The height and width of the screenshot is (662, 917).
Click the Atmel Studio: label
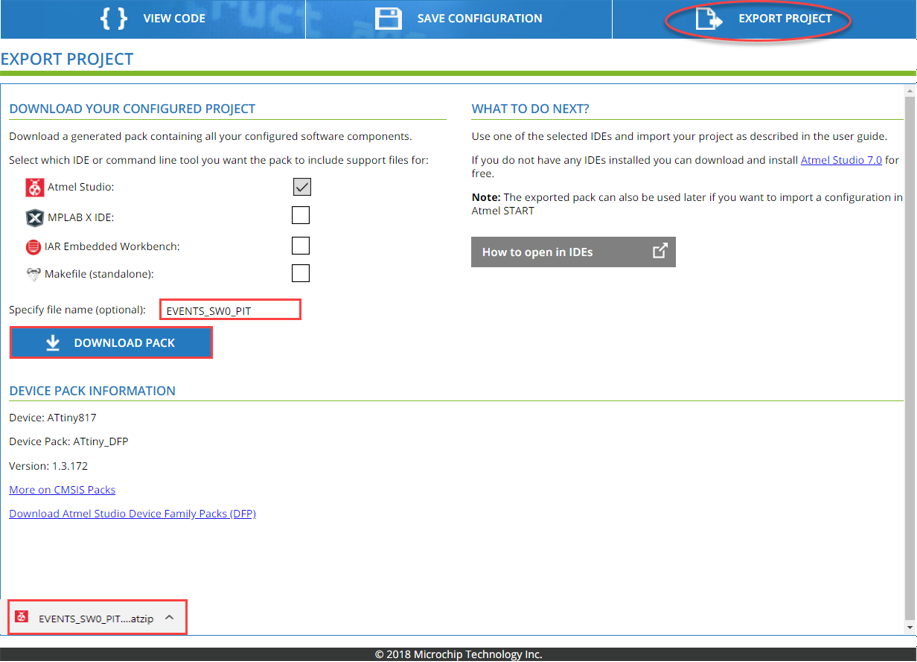[81, 187]
